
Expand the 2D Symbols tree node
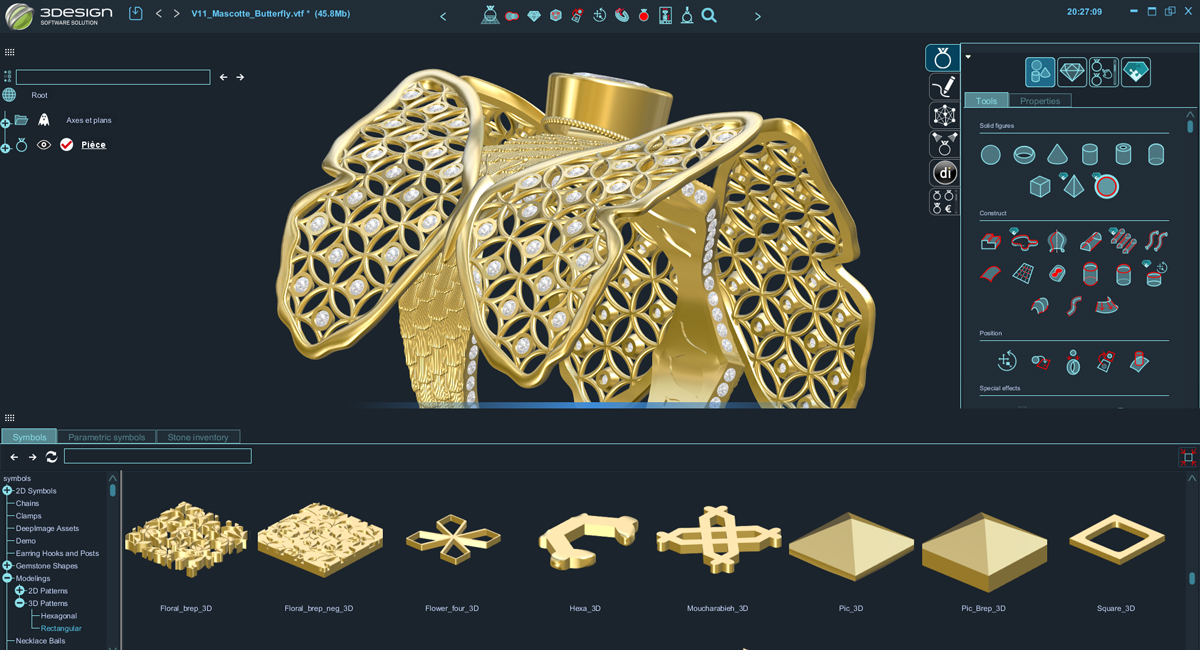(x=8, y=491)
